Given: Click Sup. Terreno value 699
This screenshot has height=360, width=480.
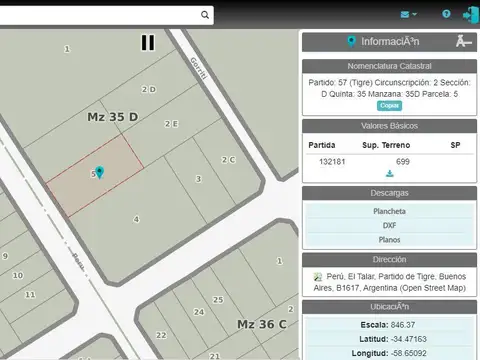Looking at the screenshot, I should click(403, 162).
